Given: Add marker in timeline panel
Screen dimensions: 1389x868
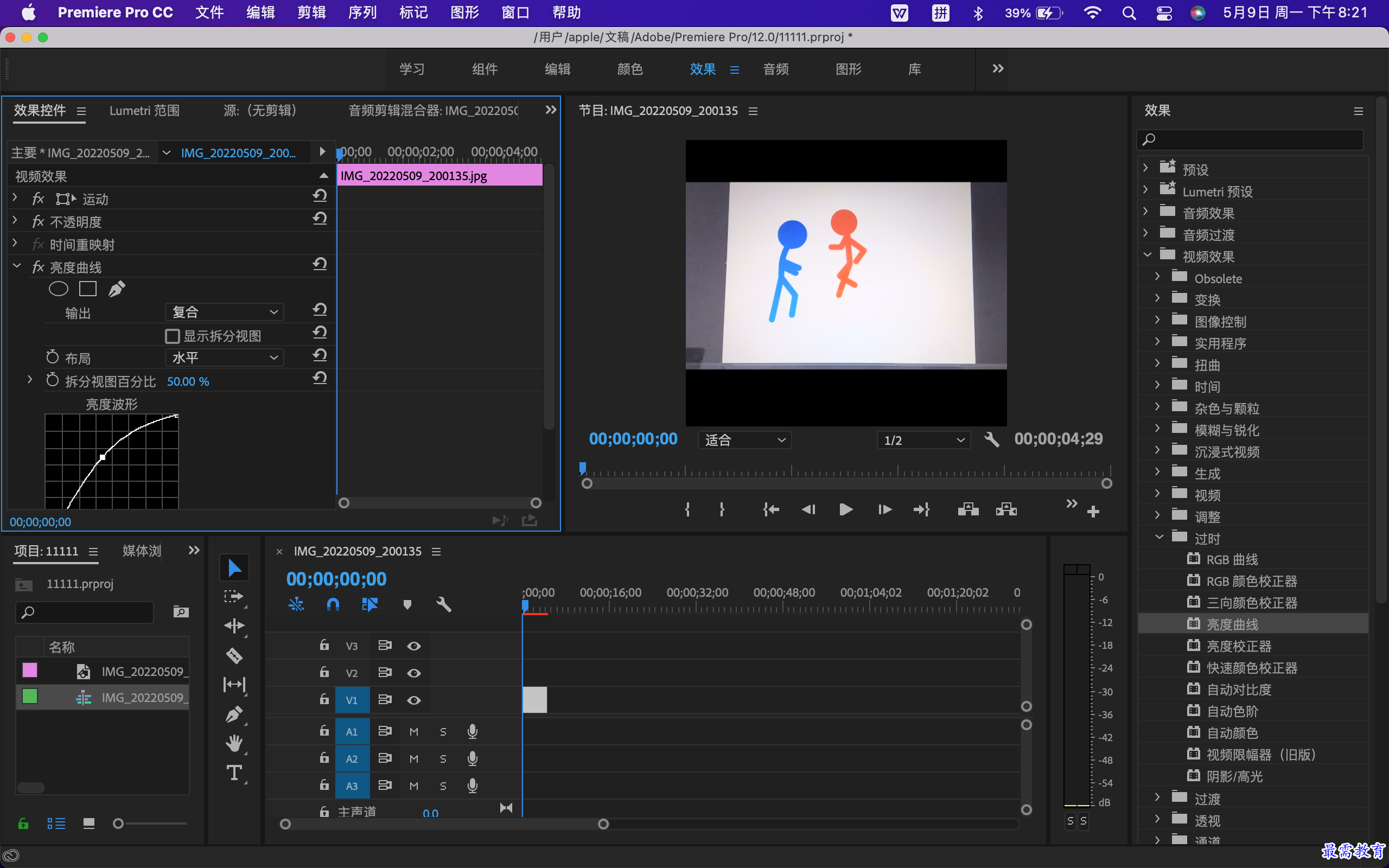Looking at the screenshot, I should click(407, 604).
